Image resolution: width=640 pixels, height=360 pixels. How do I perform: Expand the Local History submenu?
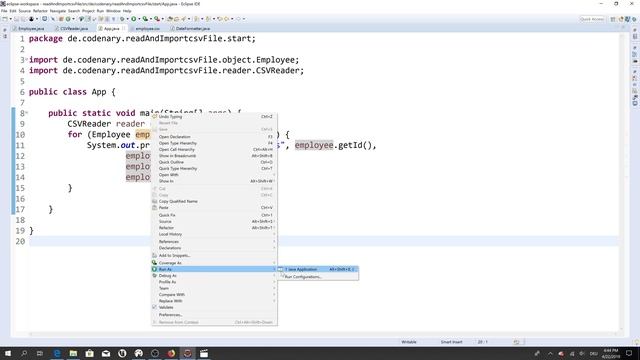point(214,234)
